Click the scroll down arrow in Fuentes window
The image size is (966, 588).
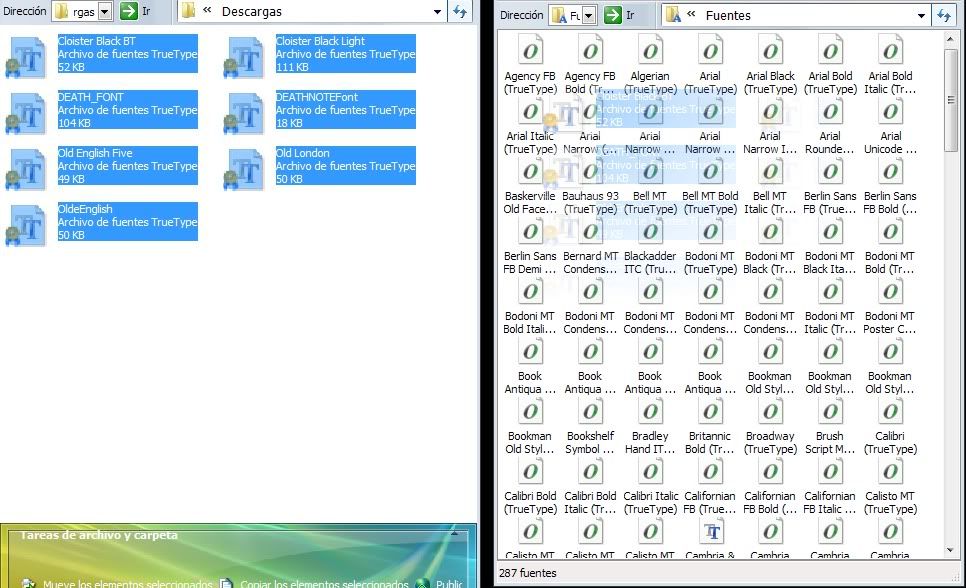(x=951, y=550)
